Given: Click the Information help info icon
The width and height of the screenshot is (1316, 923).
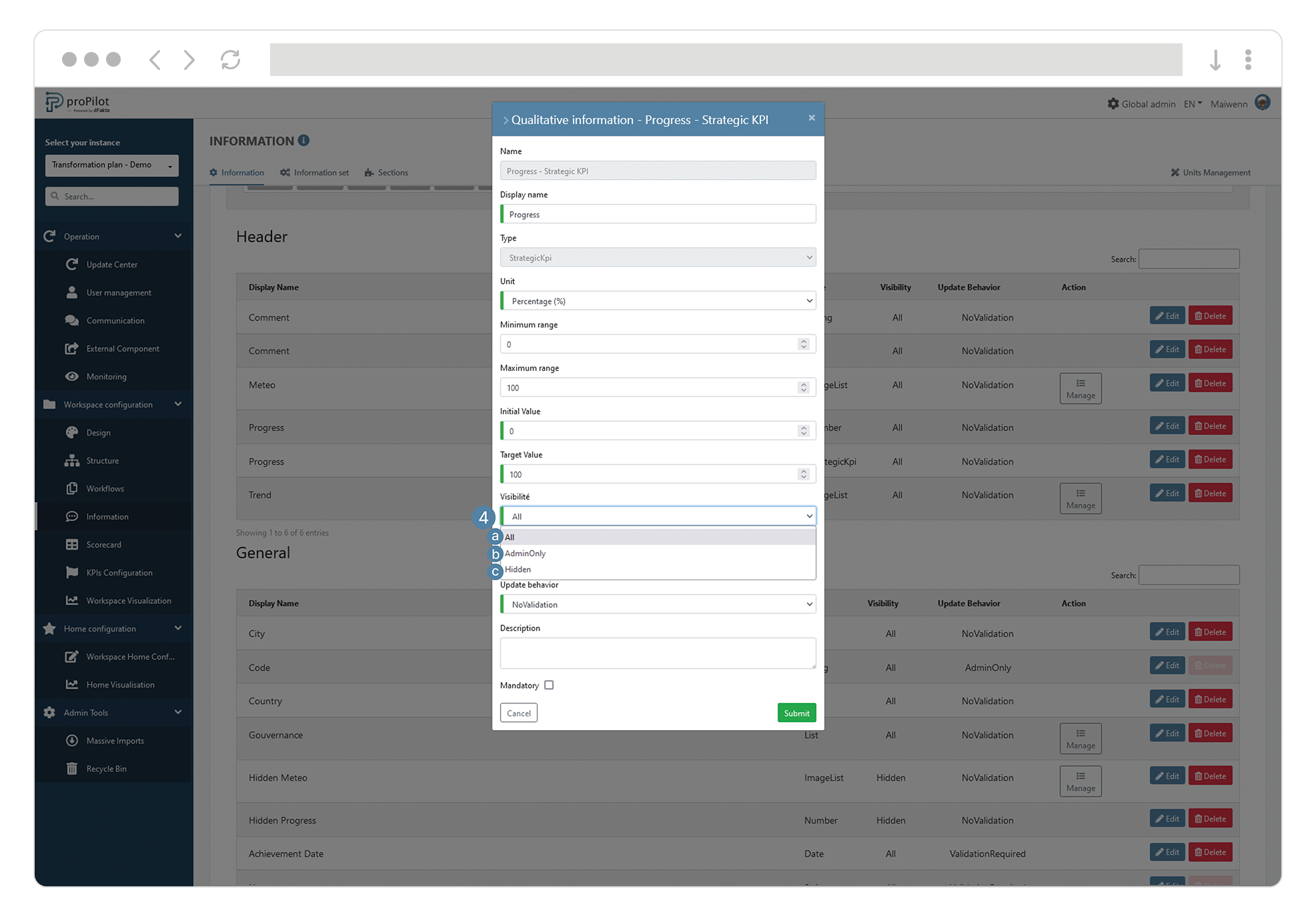Looking at the screenshot, I should (x=304, y=141).
